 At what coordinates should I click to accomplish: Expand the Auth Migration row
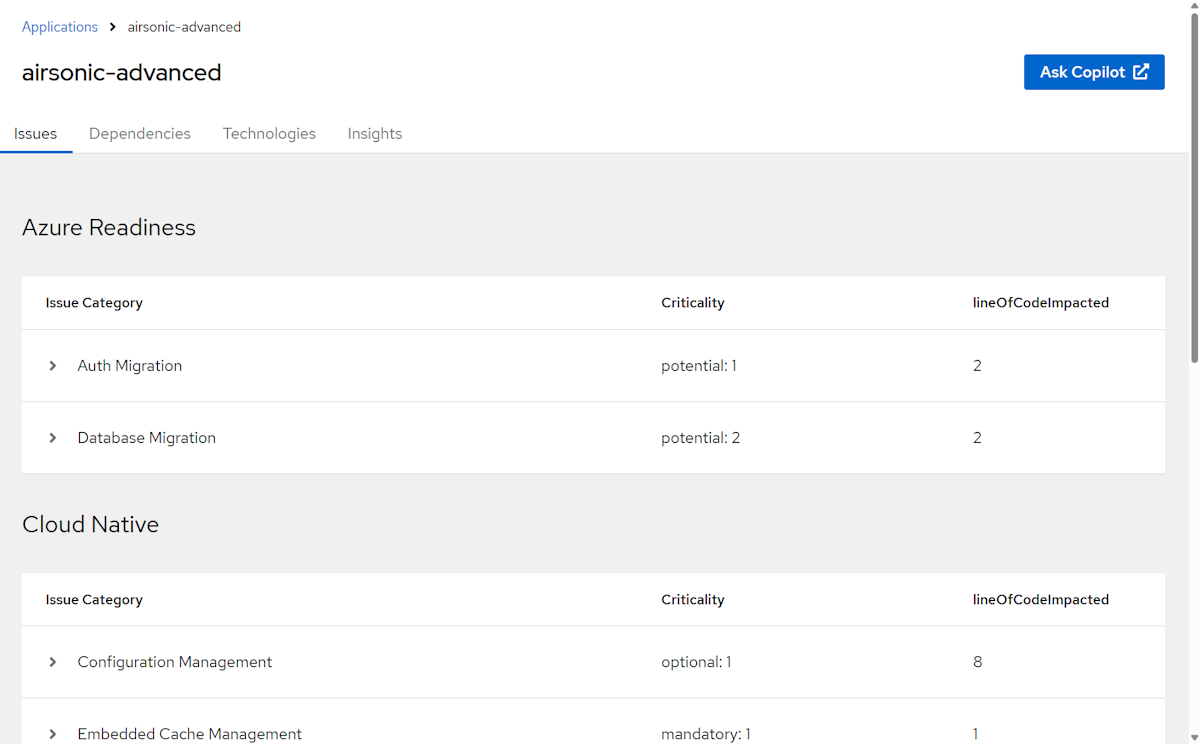53,366
